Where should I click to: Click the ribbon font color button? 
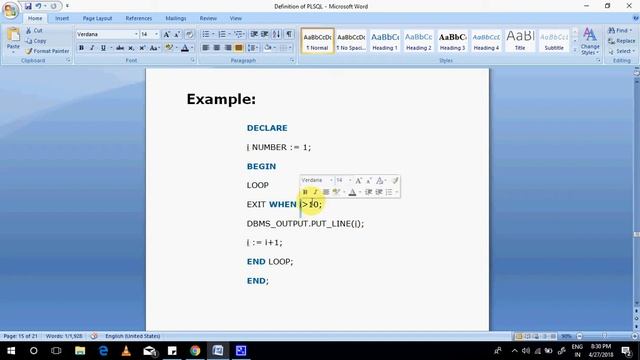coord(184,48)
